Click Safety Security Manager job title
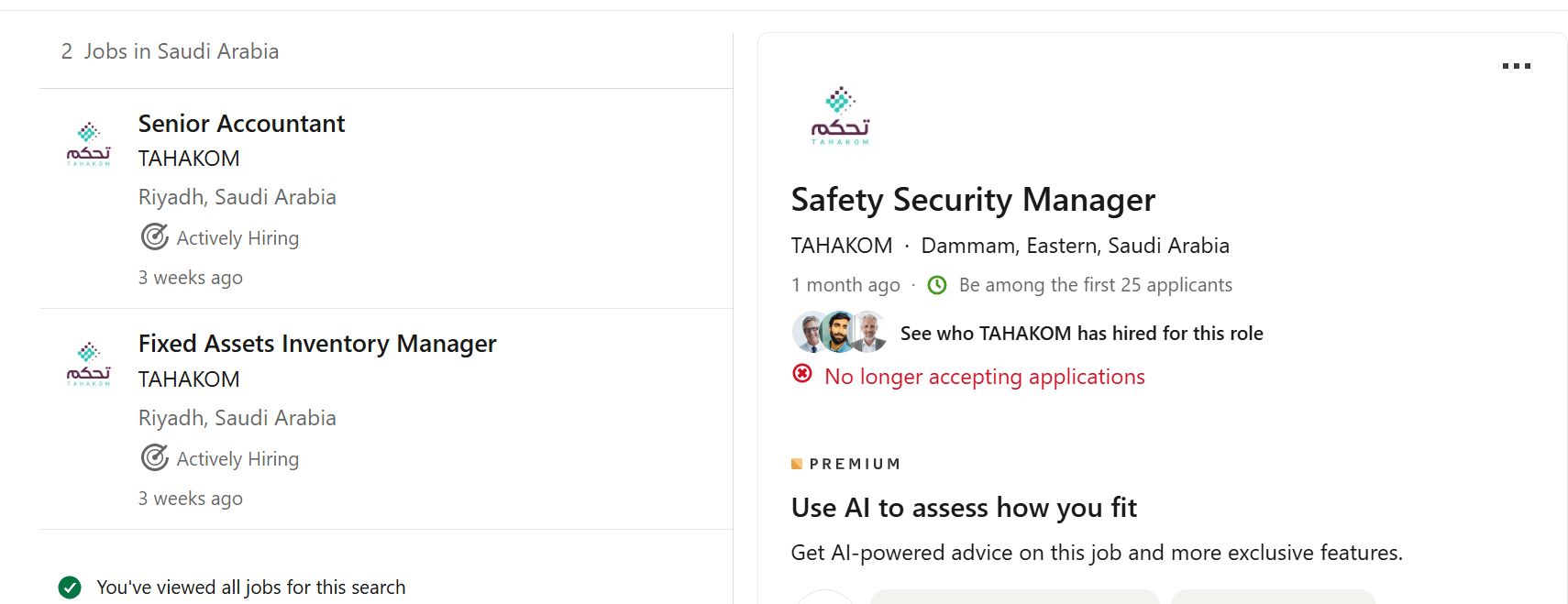The width and height of the screenshot is (1568, 604). [973, 200]
